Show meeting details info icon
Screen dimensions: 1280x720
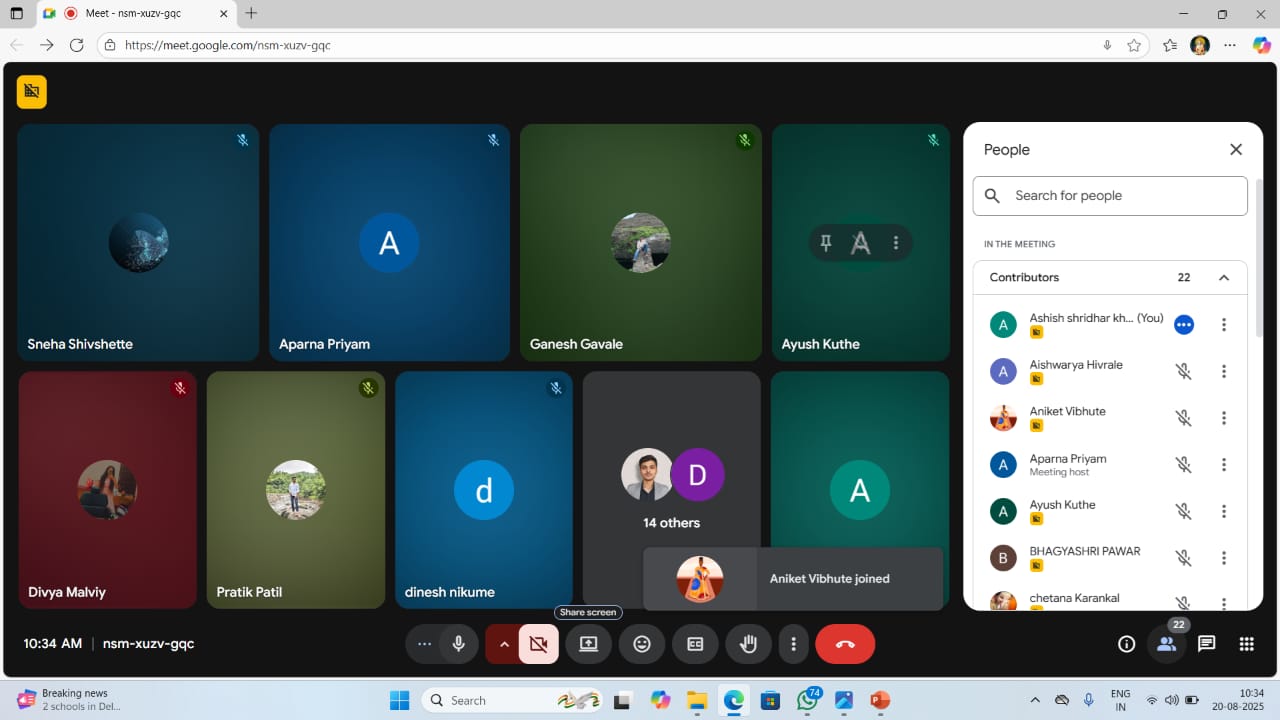1126,644
